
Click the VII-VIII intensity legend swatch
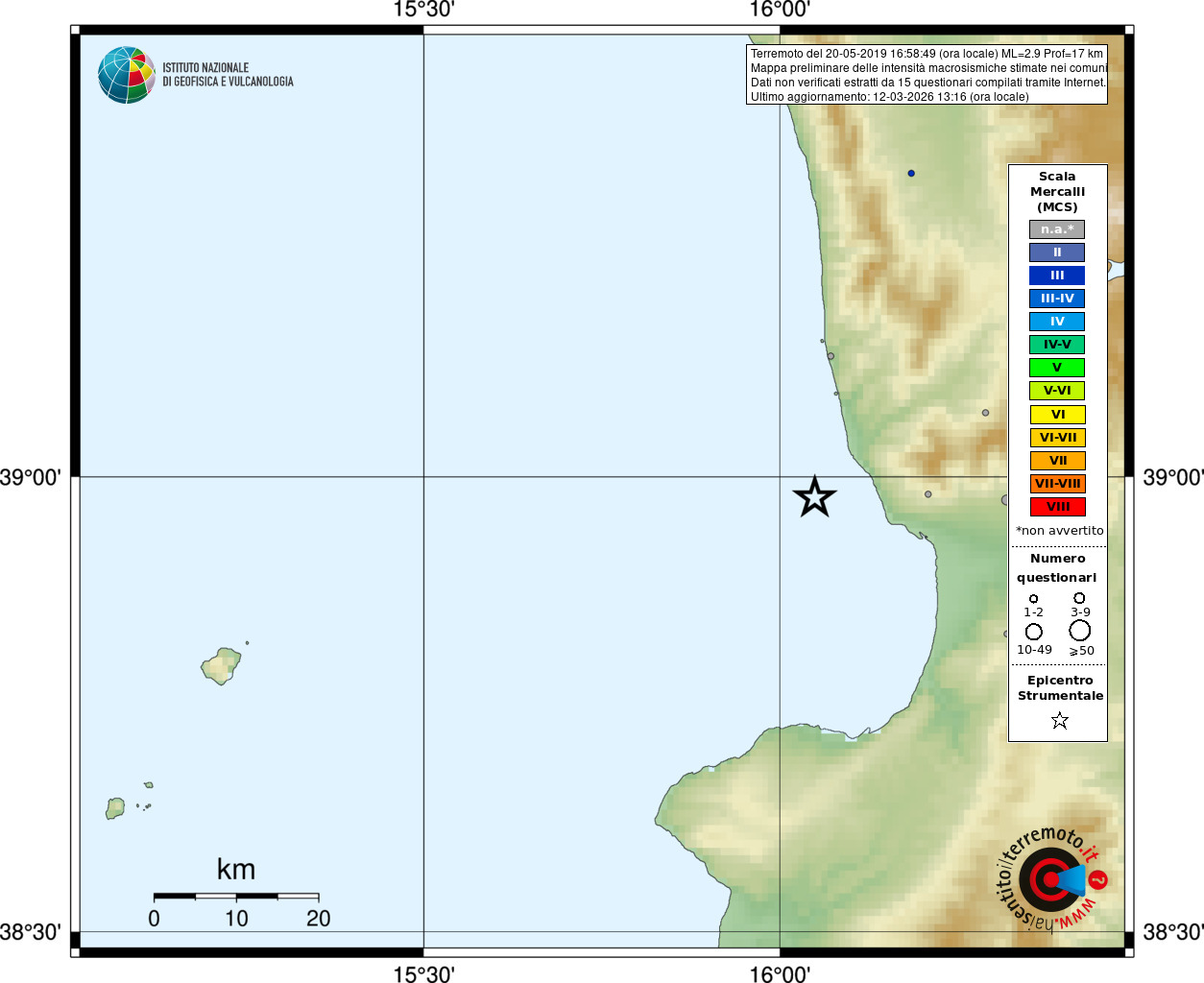pyautogui.click(x=1057, y=484)
